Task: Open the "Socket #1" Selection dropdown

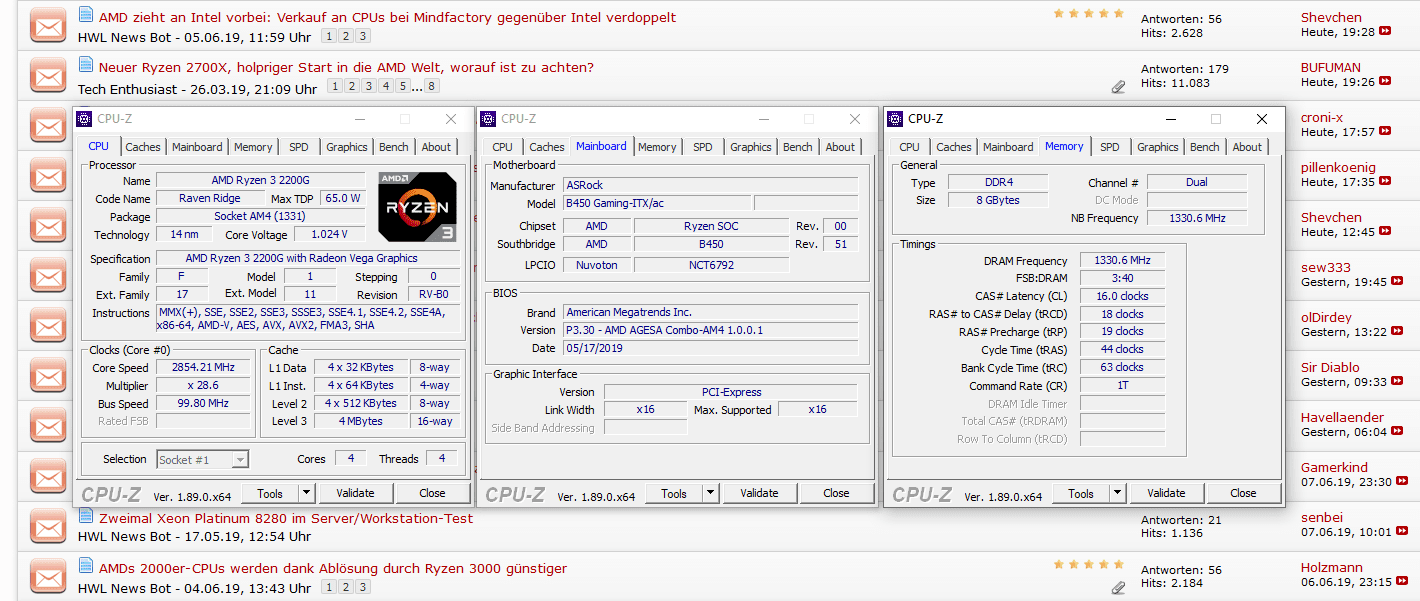Action: click(x=203, y=460)
